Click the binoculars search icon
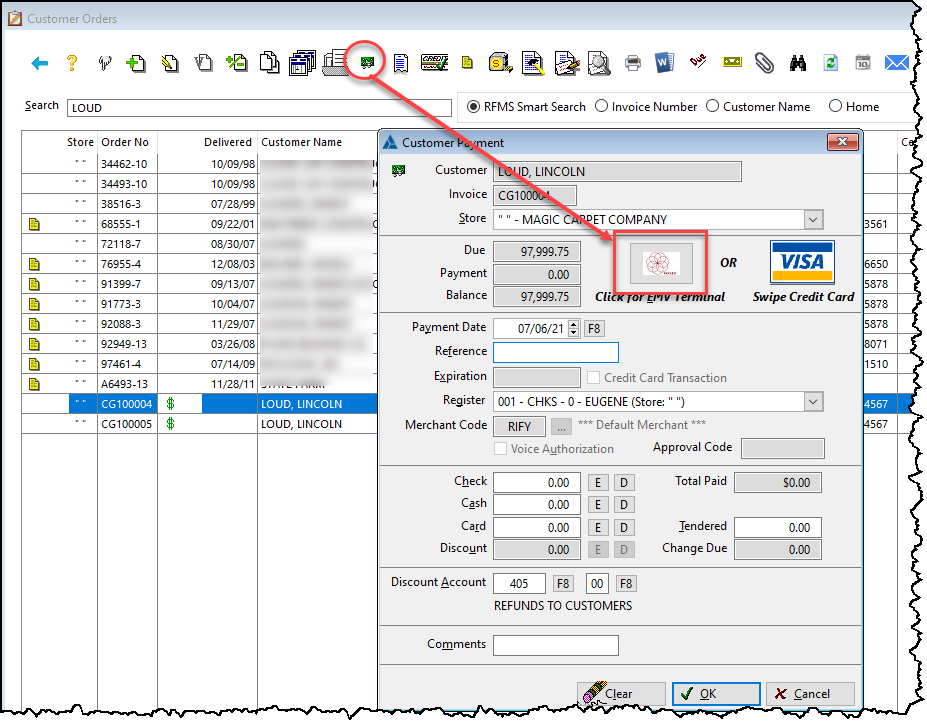The width and height of the screenshot is (927, 721). [x=797, y=63]
